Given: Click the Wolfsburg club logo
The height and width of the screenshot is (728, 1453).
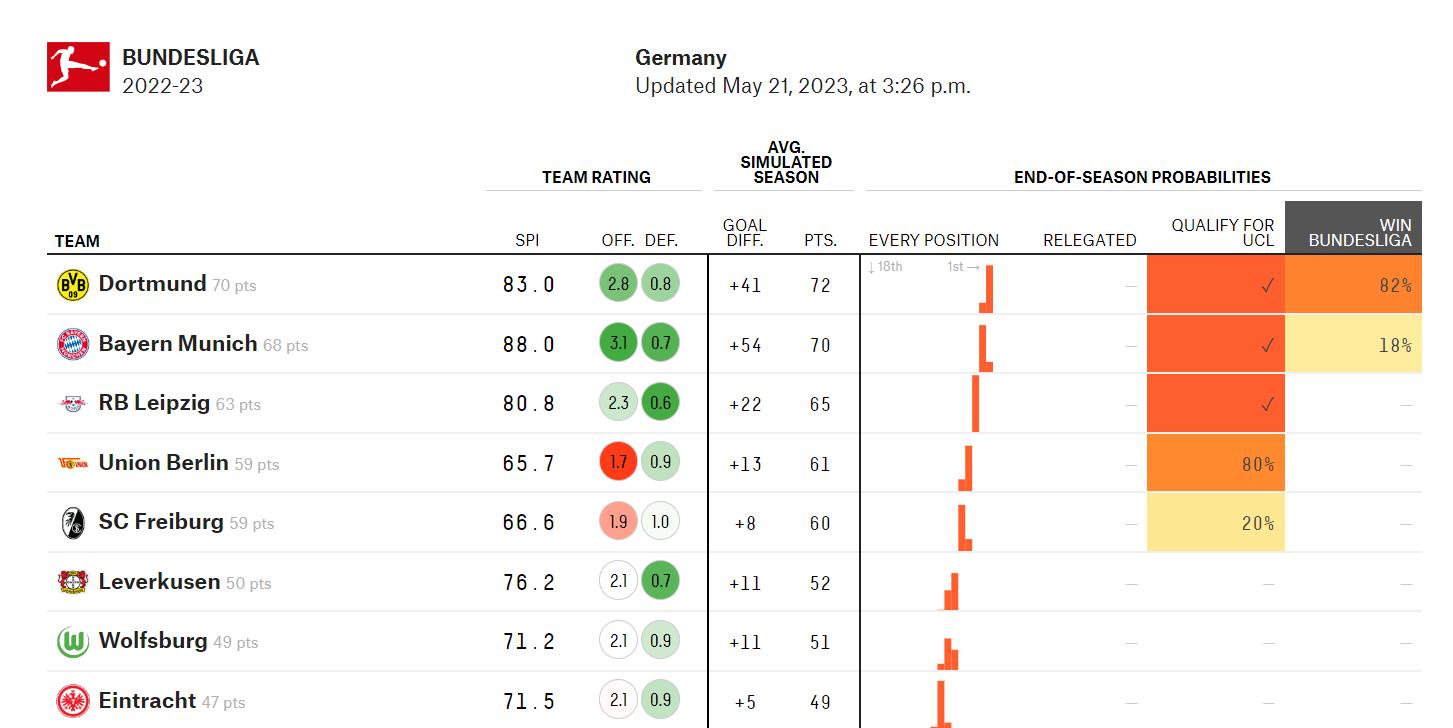Looking at the screenshot, I should (73, 642).
